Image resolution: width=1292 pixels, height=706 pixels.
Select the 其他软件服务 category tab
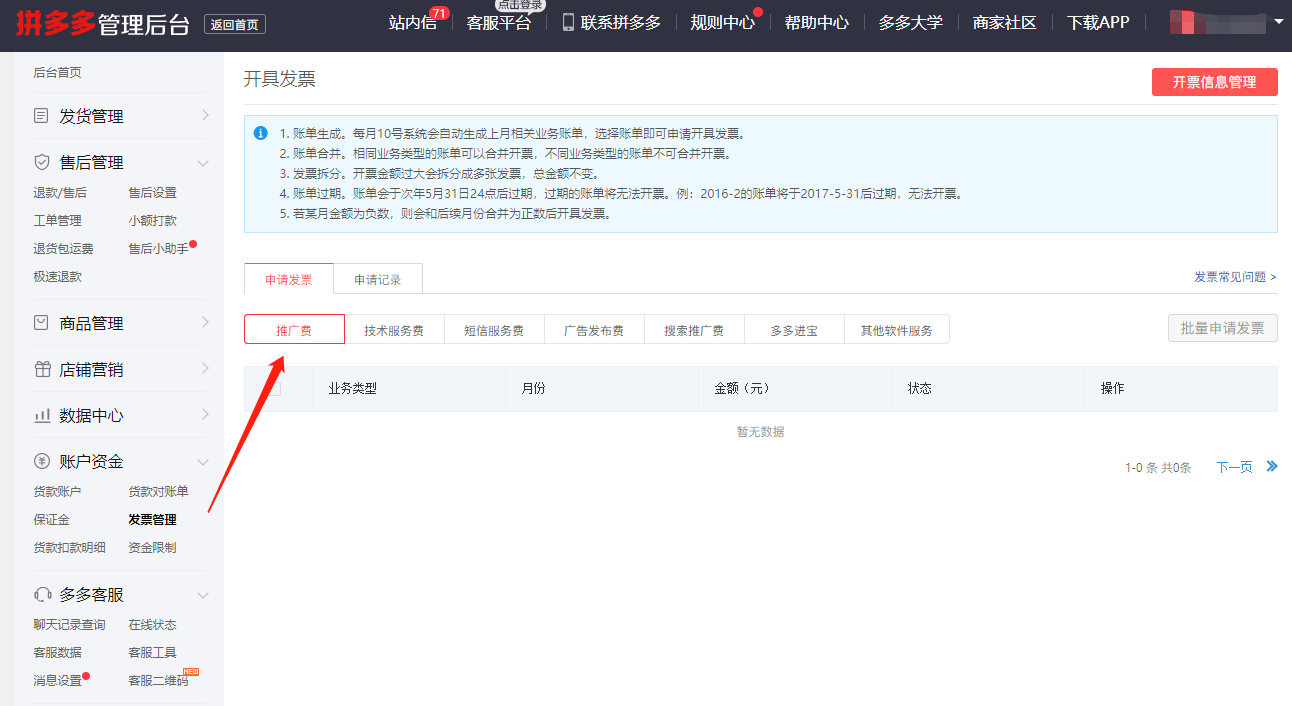click(x=897, y=329)
